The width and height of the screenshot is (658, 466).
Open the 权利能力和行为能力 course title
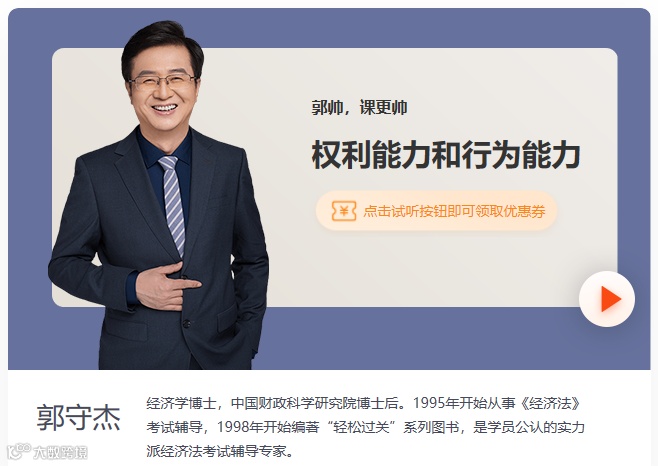coord(446,155)
